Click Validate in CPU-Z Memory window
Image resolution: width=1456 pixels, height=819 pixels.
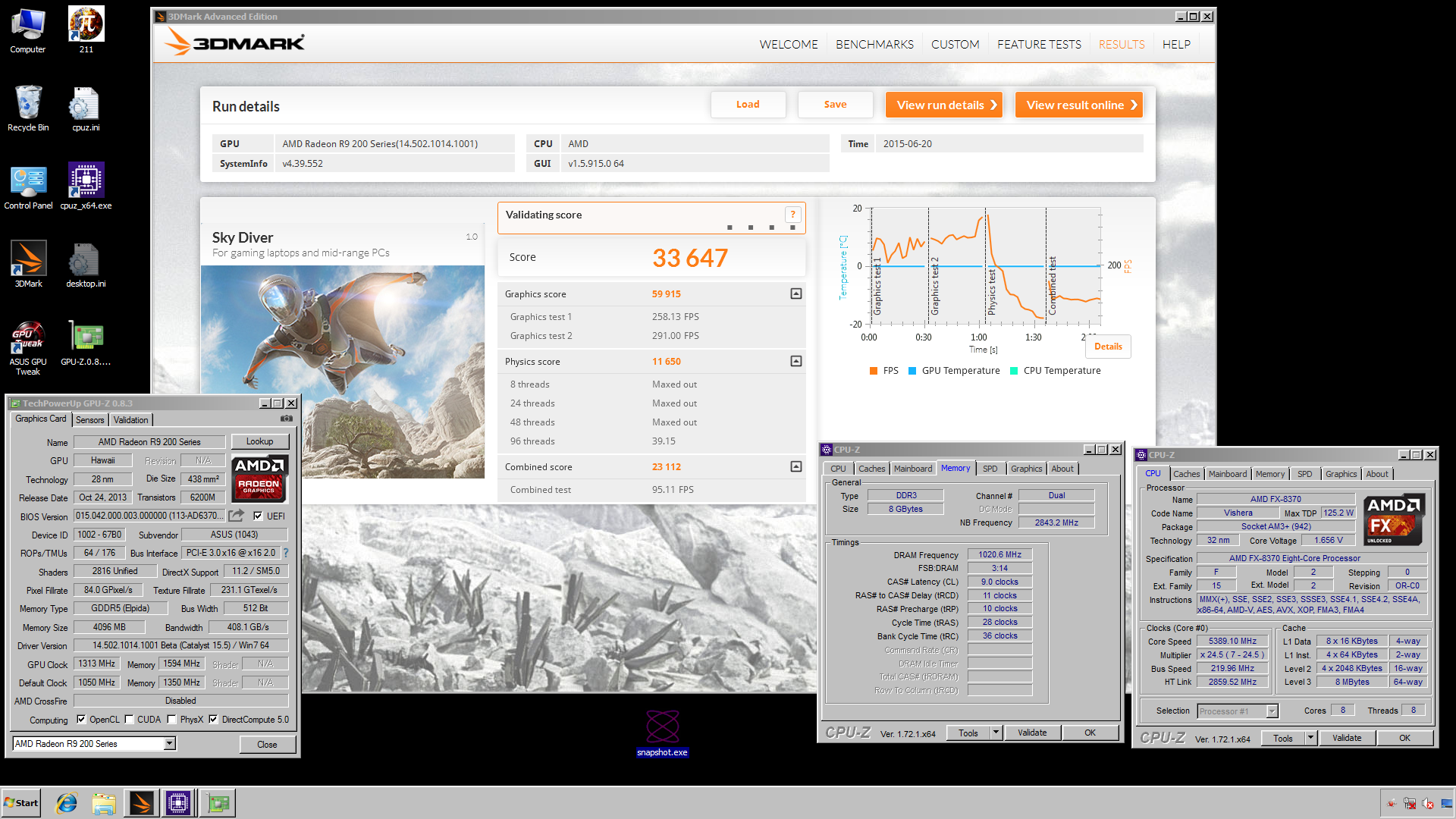tap(1032, 733)
